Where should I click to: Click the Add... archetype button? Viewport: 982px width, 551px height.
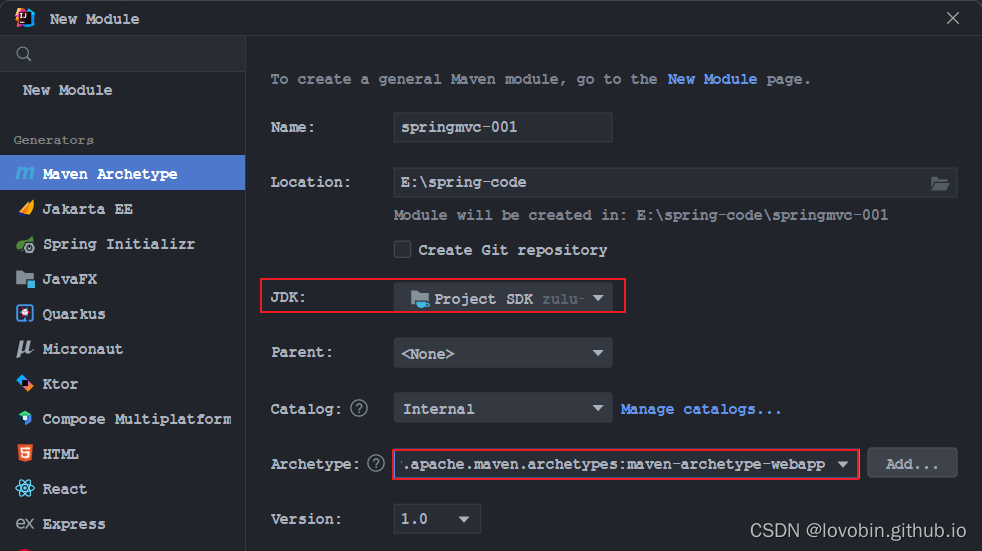click(x=912, y=463)
